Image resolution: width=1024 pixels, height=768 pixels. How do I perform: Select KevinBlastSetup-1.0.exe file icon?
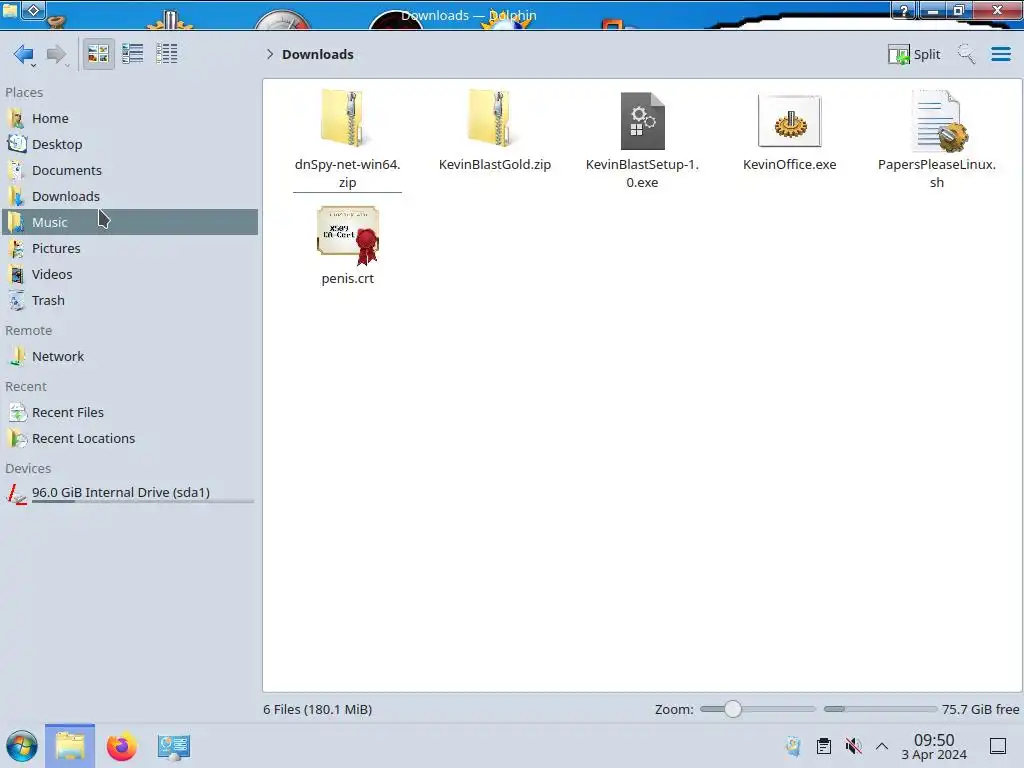(x=643, y=121)
